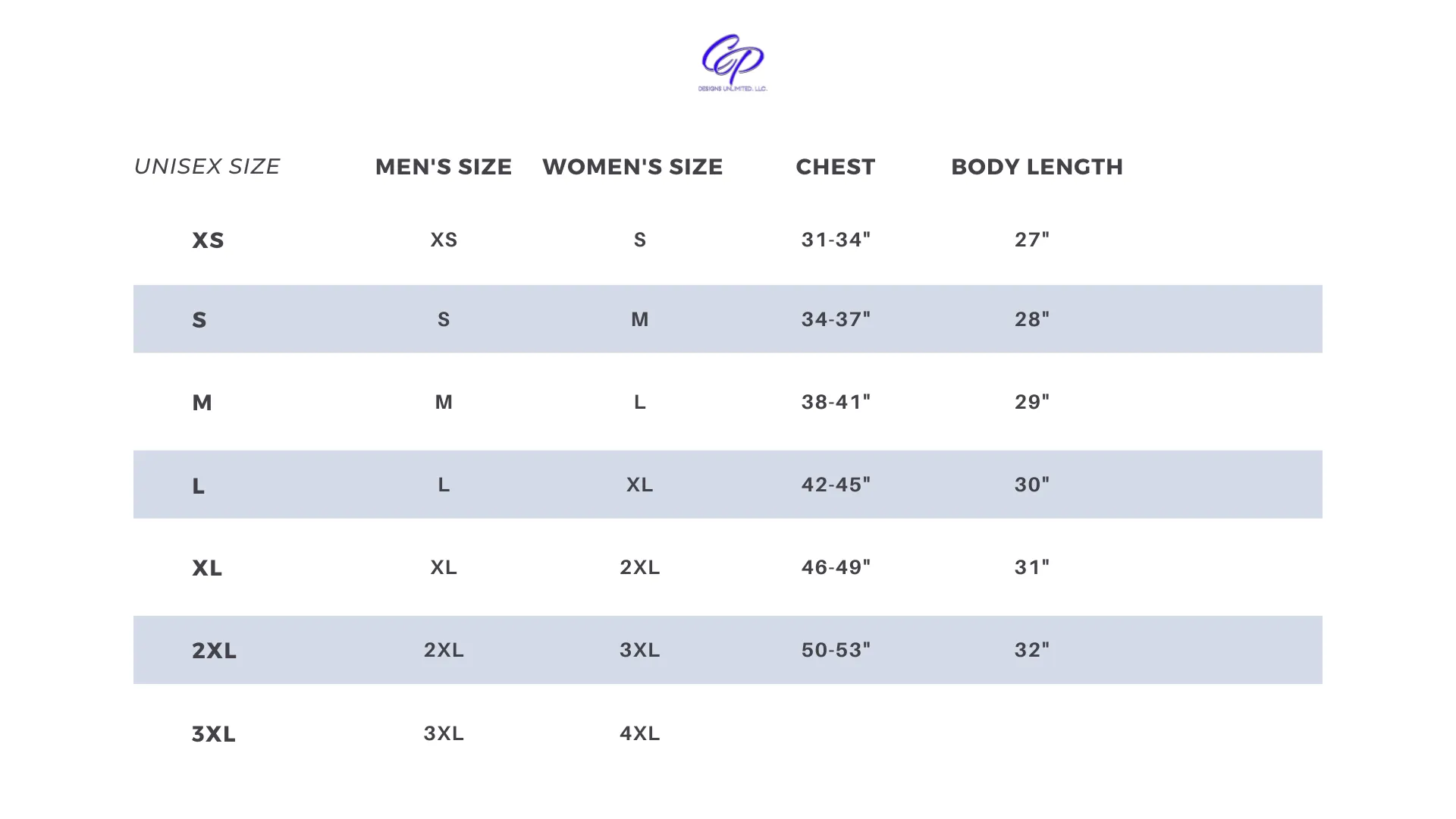Click the 38-41" chest measurement
Image resolution: width=1456 pixels, height=819 pixels.
pyautogui.click(x=836, y=402)
